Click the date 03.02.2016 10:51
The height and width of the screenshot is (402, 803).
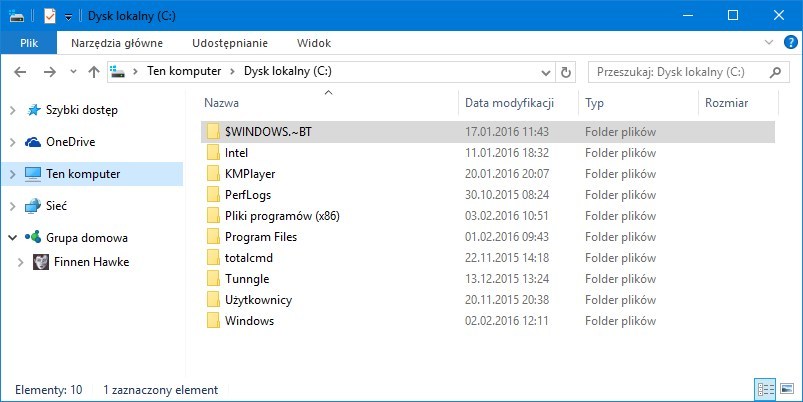507,216
